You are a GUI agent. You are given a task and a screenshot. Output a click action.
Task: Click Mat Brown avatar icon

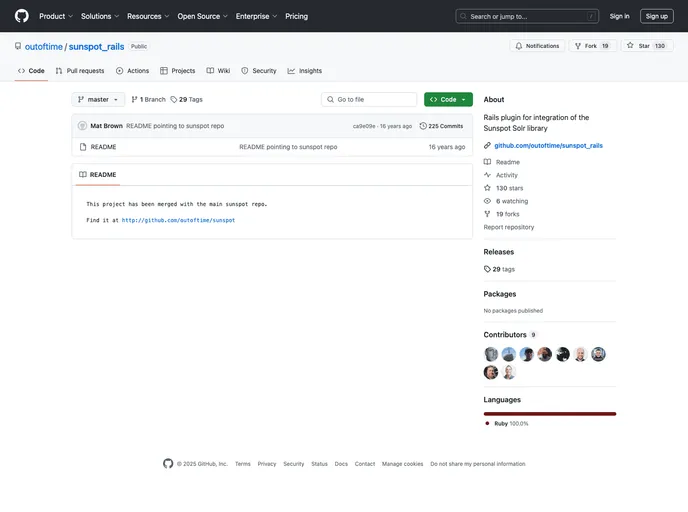[x=82, y=126]
